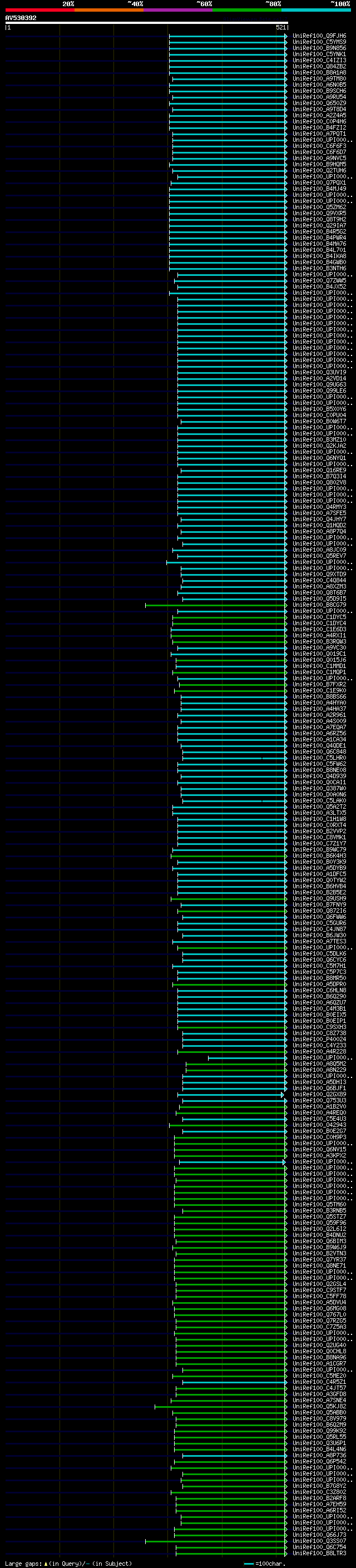Select the UniRef100_Q3SS07 label
Viewport: 356px width, 1568px height.
click(x=319, y=1541)
